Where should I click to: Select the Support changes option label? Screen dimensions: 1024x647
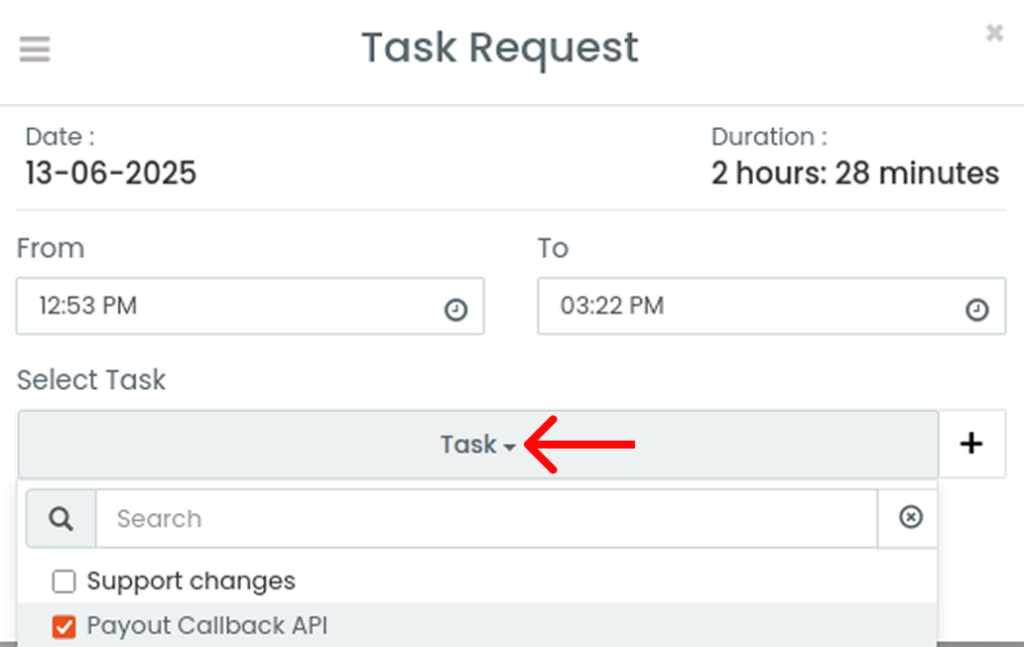(x=191, y=581)
